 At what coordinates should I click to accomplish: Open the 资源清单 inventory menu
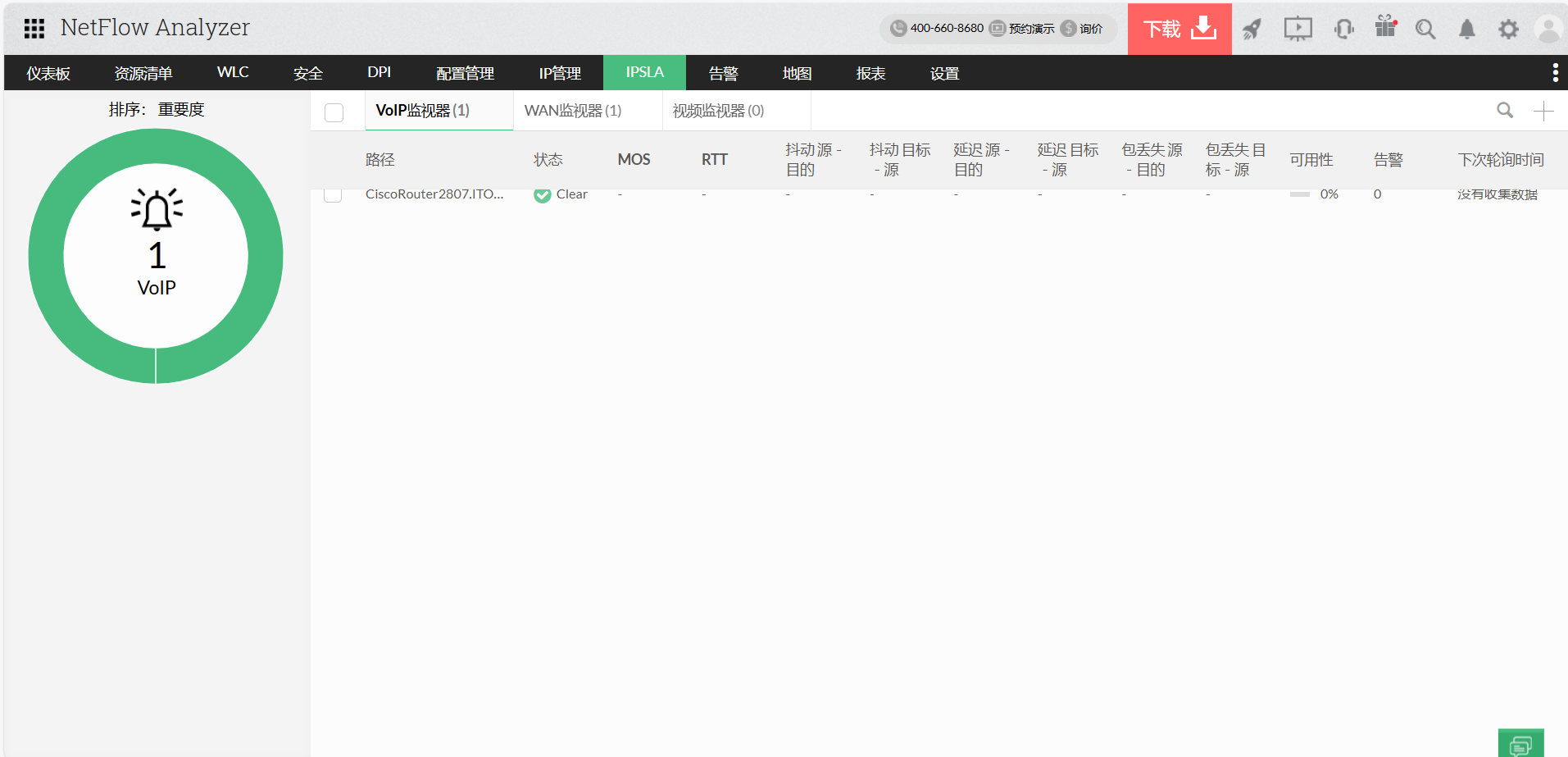[143, 73]
